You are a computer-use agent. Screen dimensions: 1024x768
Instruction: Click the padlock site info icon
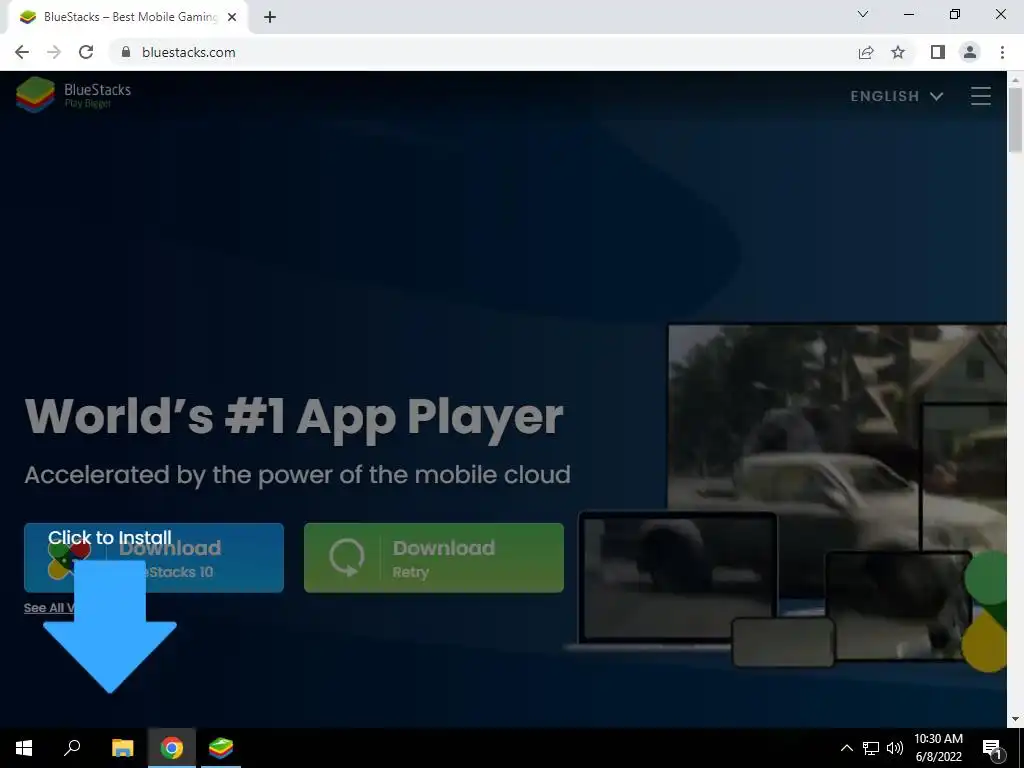(126, 52)
